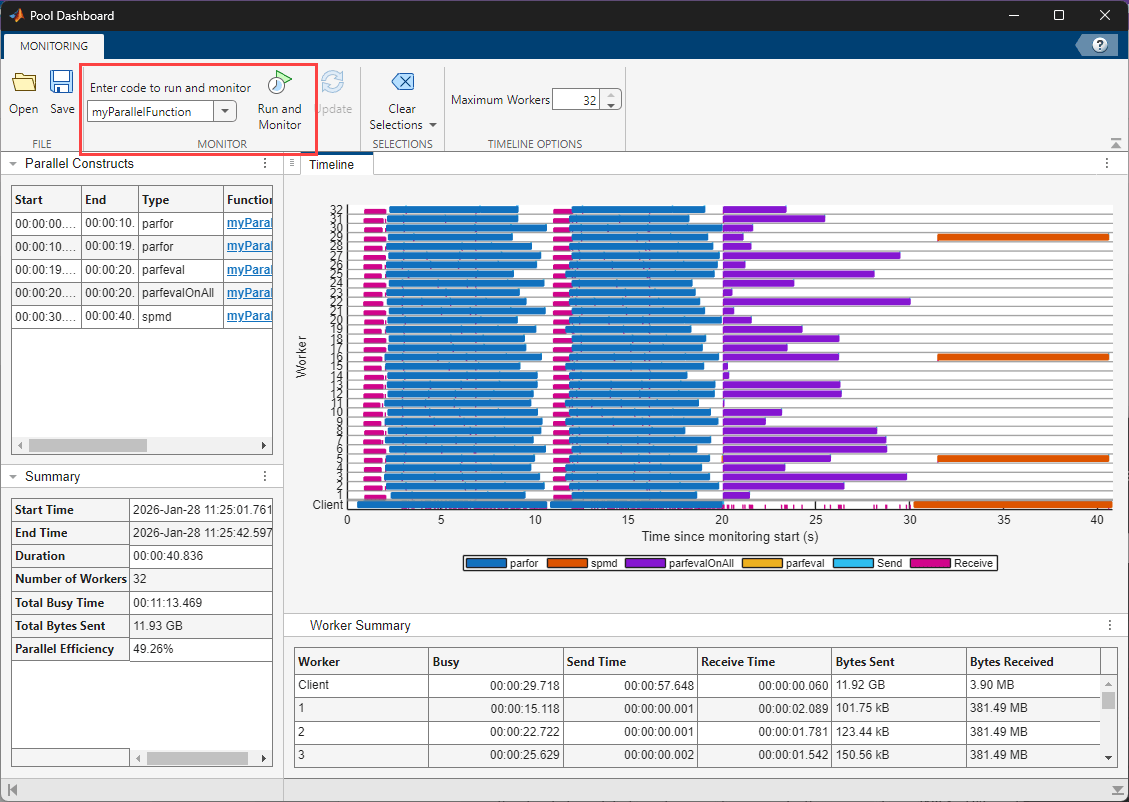Screen dimensions: 1129x802
Task: Select Worker 3 row in Worker Summary
Action: click(x=698, y=755)
